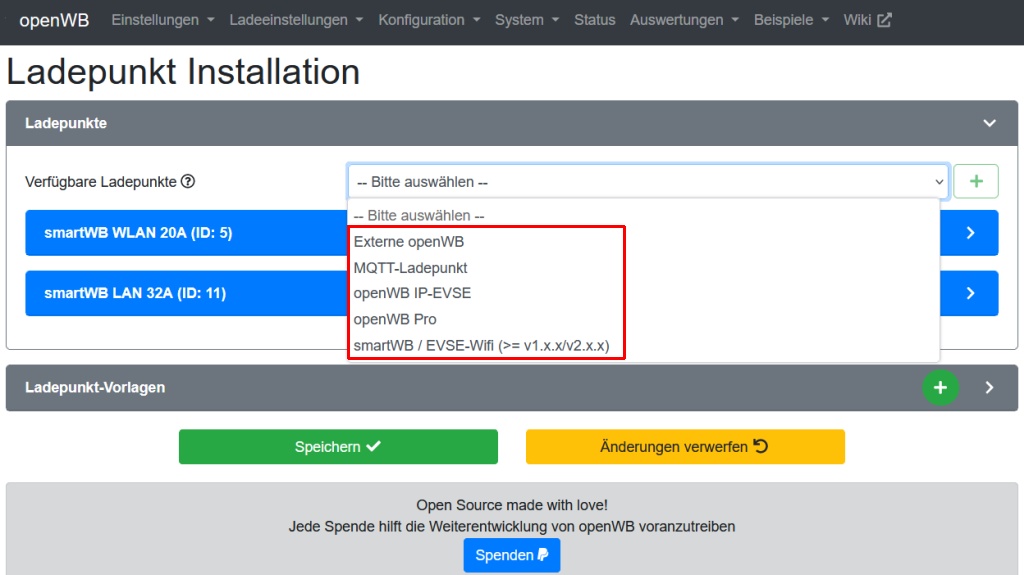Click the Ladepunkte header title
Image resolution: width=1024 pixels, height=575 pixels.
66,123
